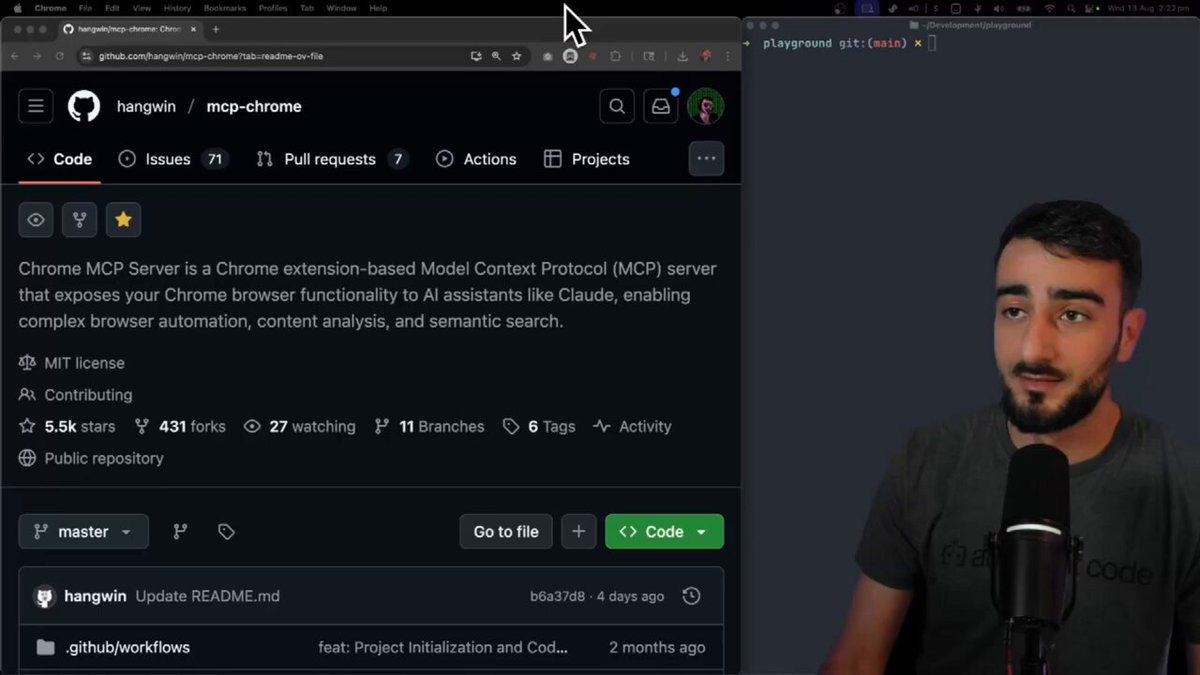Open the Chrome extensions puzzle icon
The width and height of the screenshot is (1200, 675).
coord(615,56)
